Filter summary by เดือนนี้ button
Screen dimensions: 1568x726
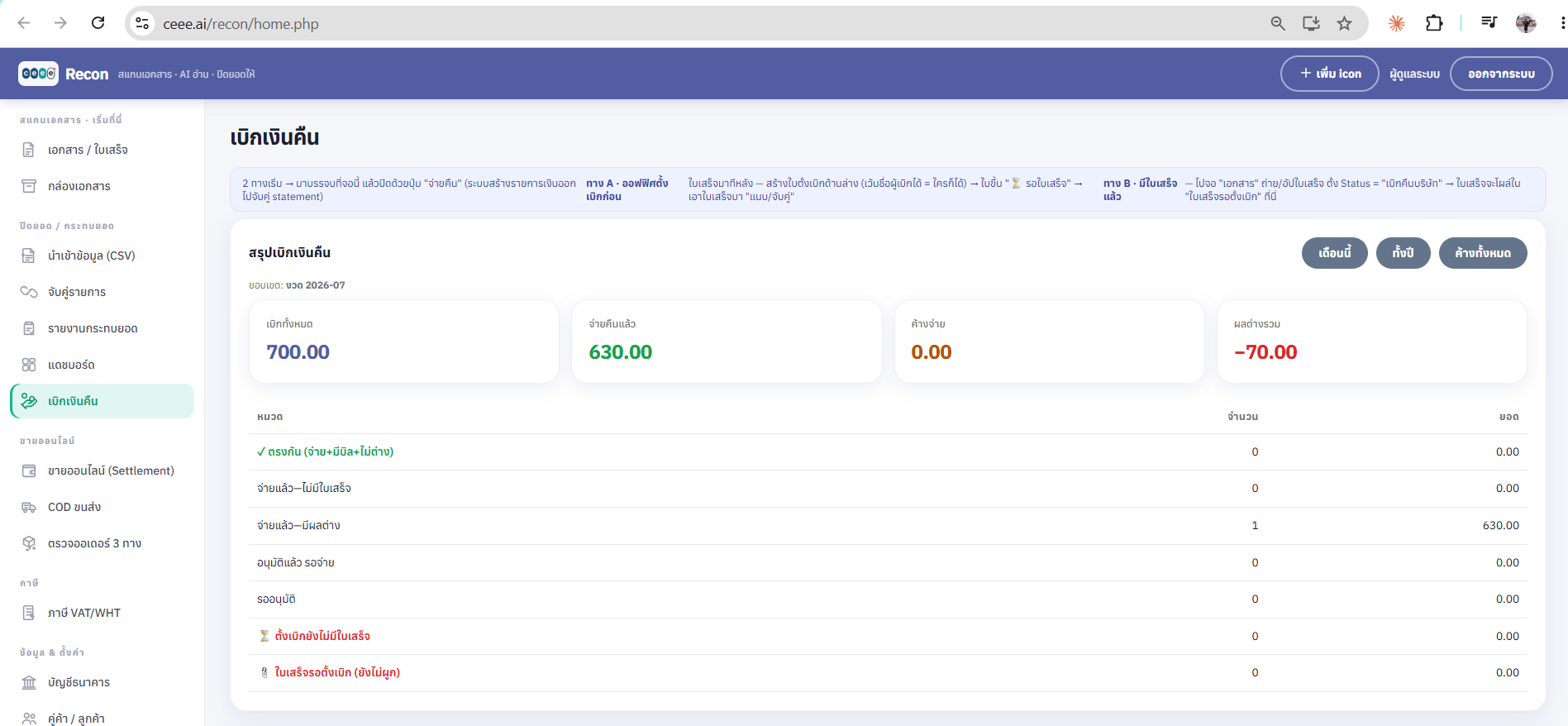pyautogui.click(x=1335, y=253)
